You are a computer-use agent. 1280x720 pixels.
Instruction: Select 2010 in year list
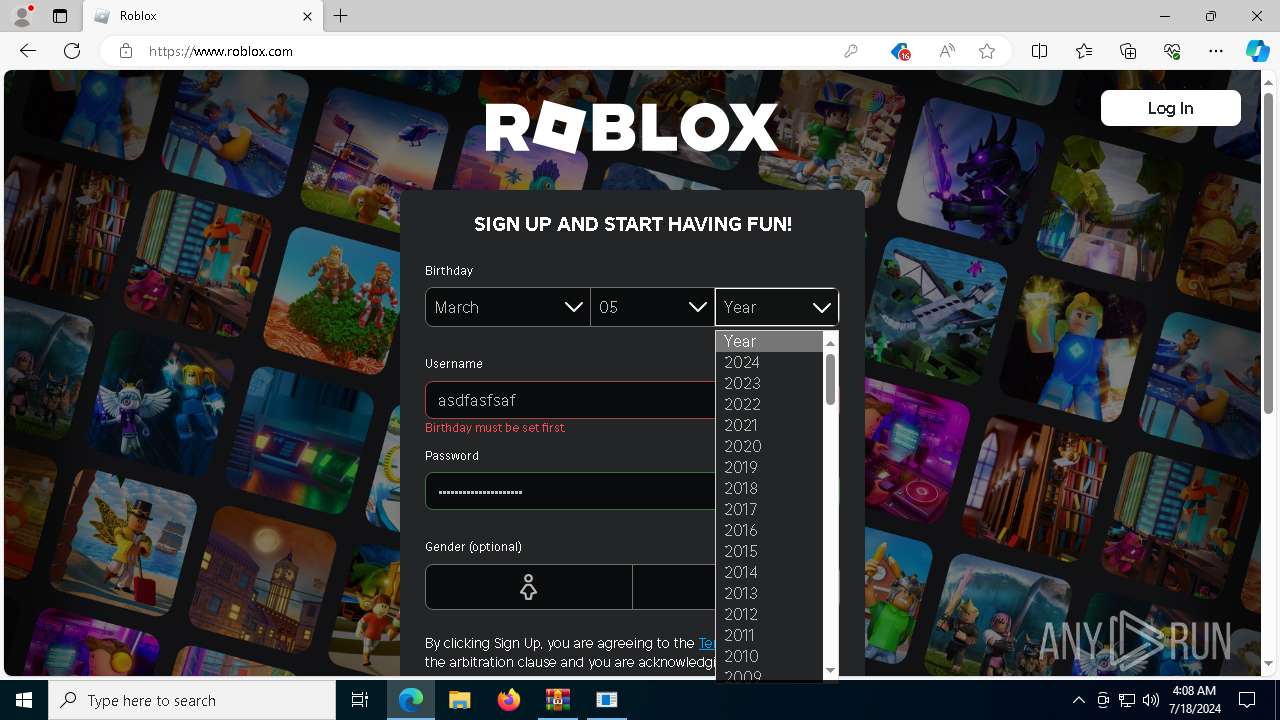(x=769, y=656)
